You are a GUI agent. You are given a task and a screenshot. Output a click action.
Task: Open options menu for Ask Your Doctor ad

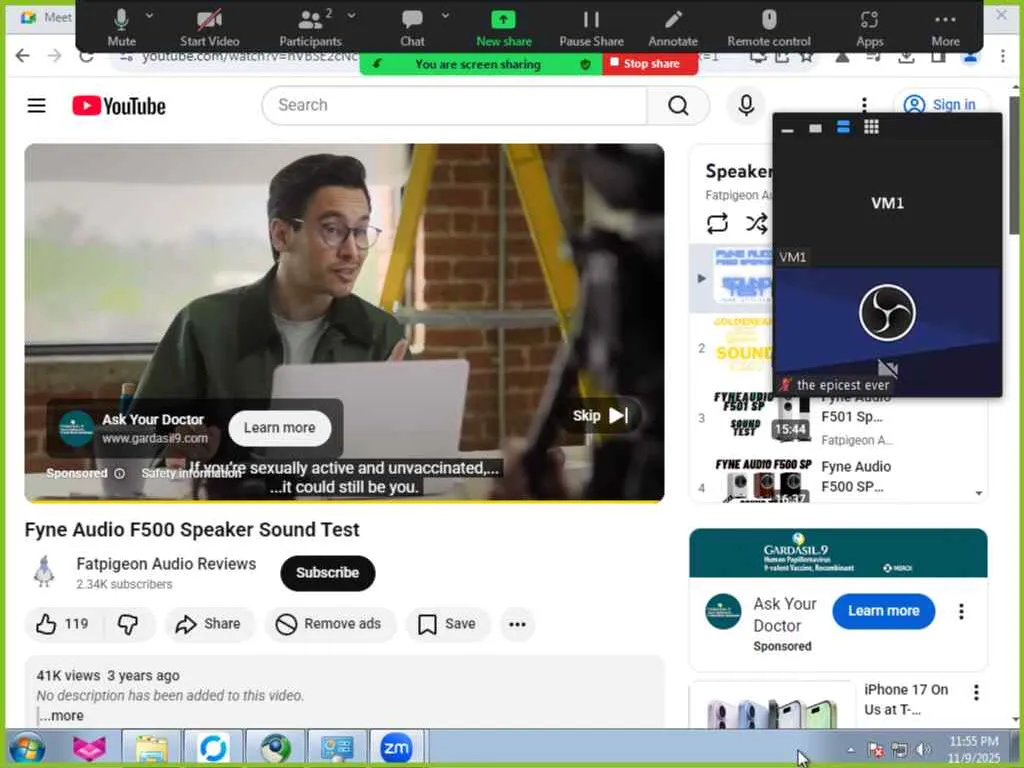pyautogui.click(x=961, y=612)
